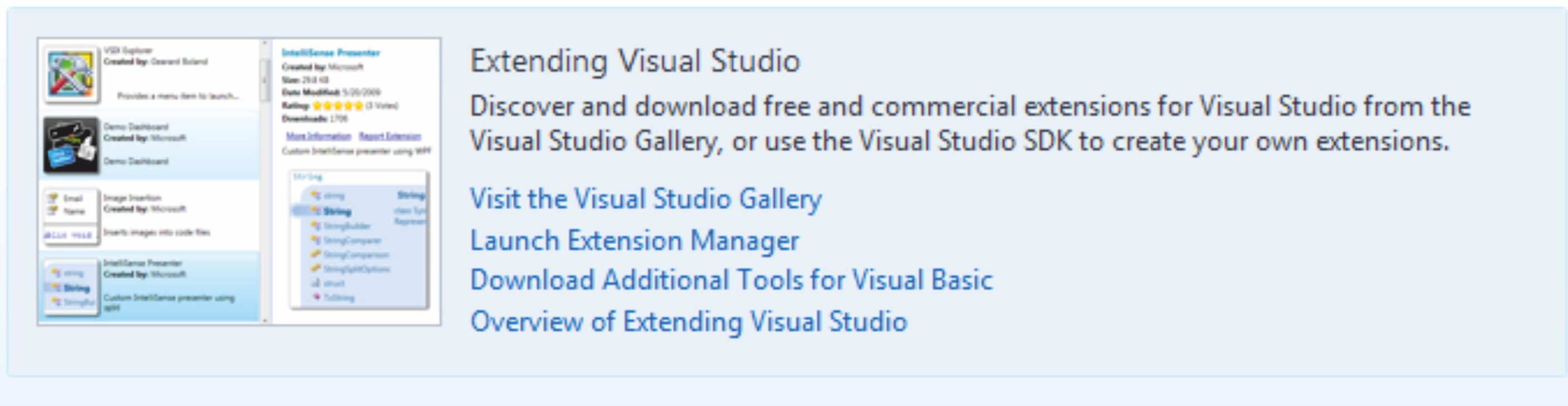This screenshot has height=406, width=1568.
Task: Open the Visit the Visual Studio Gallery link
Action: [x=645, y=199]
